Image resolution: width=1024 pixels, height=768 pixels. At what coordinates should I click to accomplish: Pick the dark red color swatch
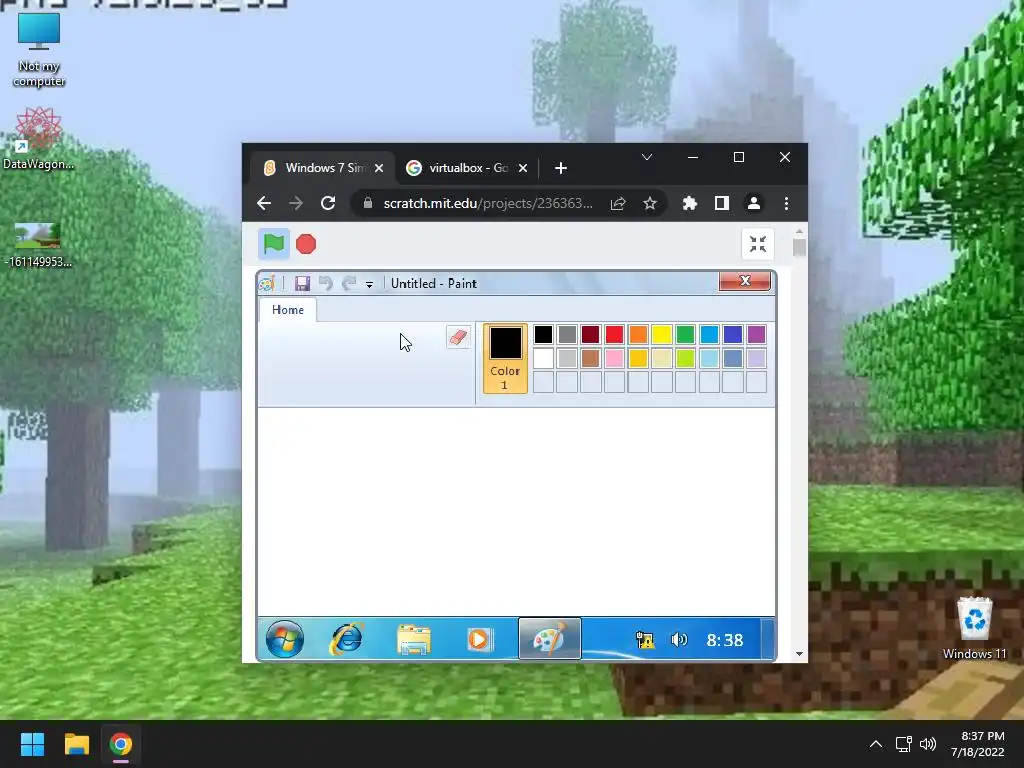point(590,334)
